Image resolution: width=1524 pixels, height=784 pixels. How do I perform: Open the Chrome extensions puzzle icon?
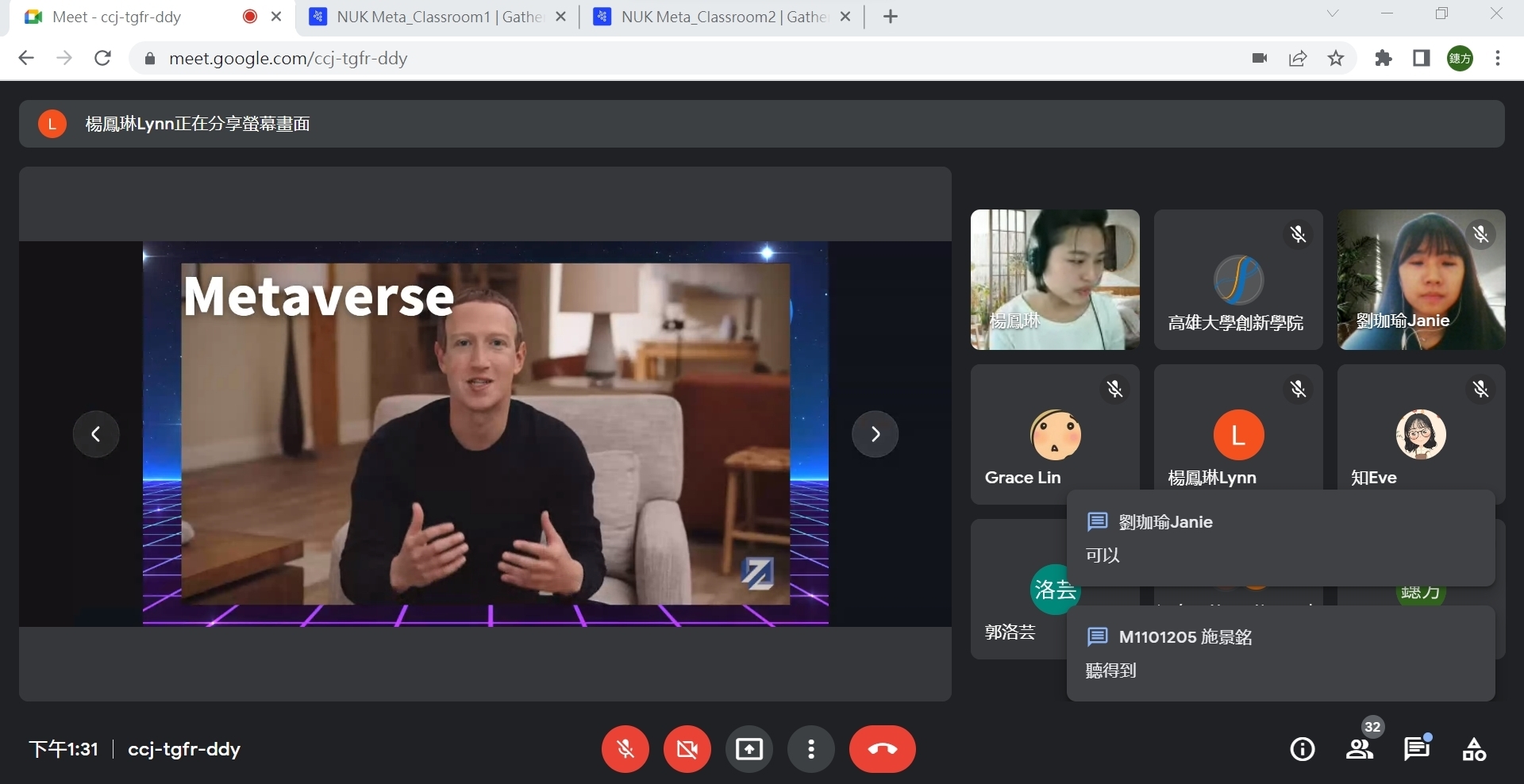[1384, 58]
